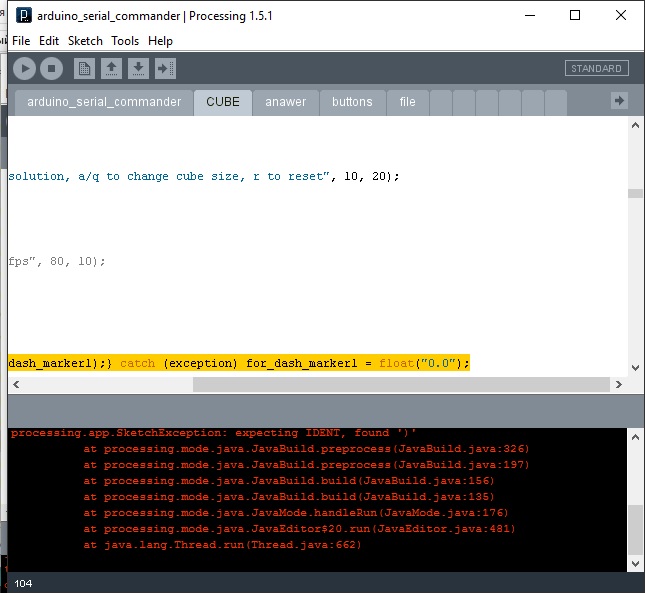Screen dimensions: 645x593
Task: Click the Export applet icon
Action: click(166, 69)
